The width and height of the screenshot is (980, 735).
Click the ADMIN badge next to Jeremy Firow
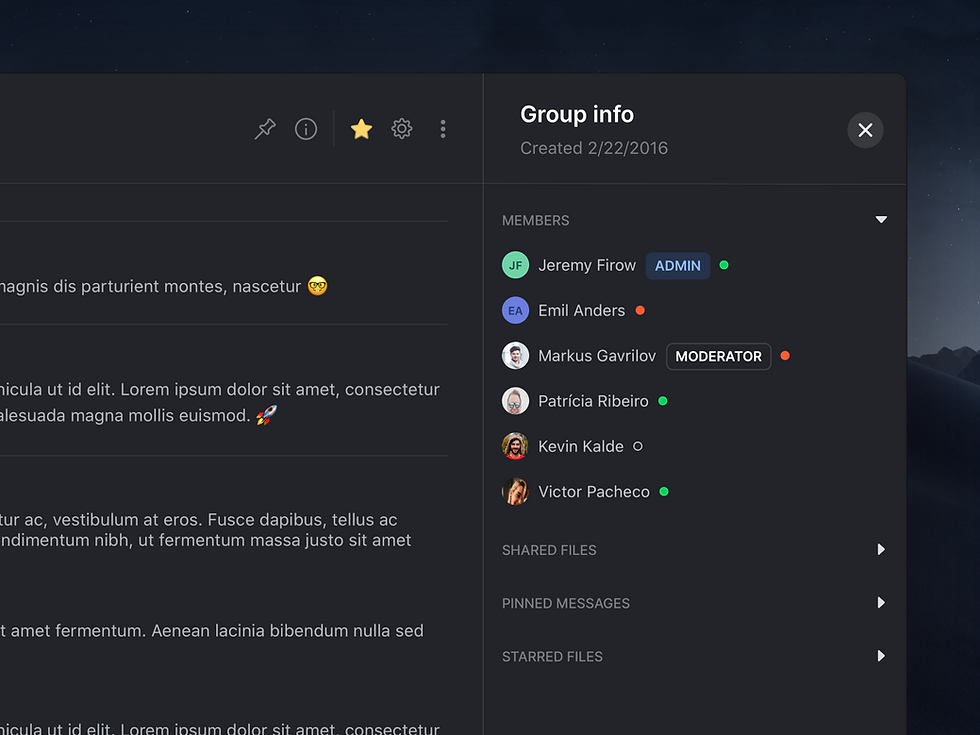tap(678, 266)
